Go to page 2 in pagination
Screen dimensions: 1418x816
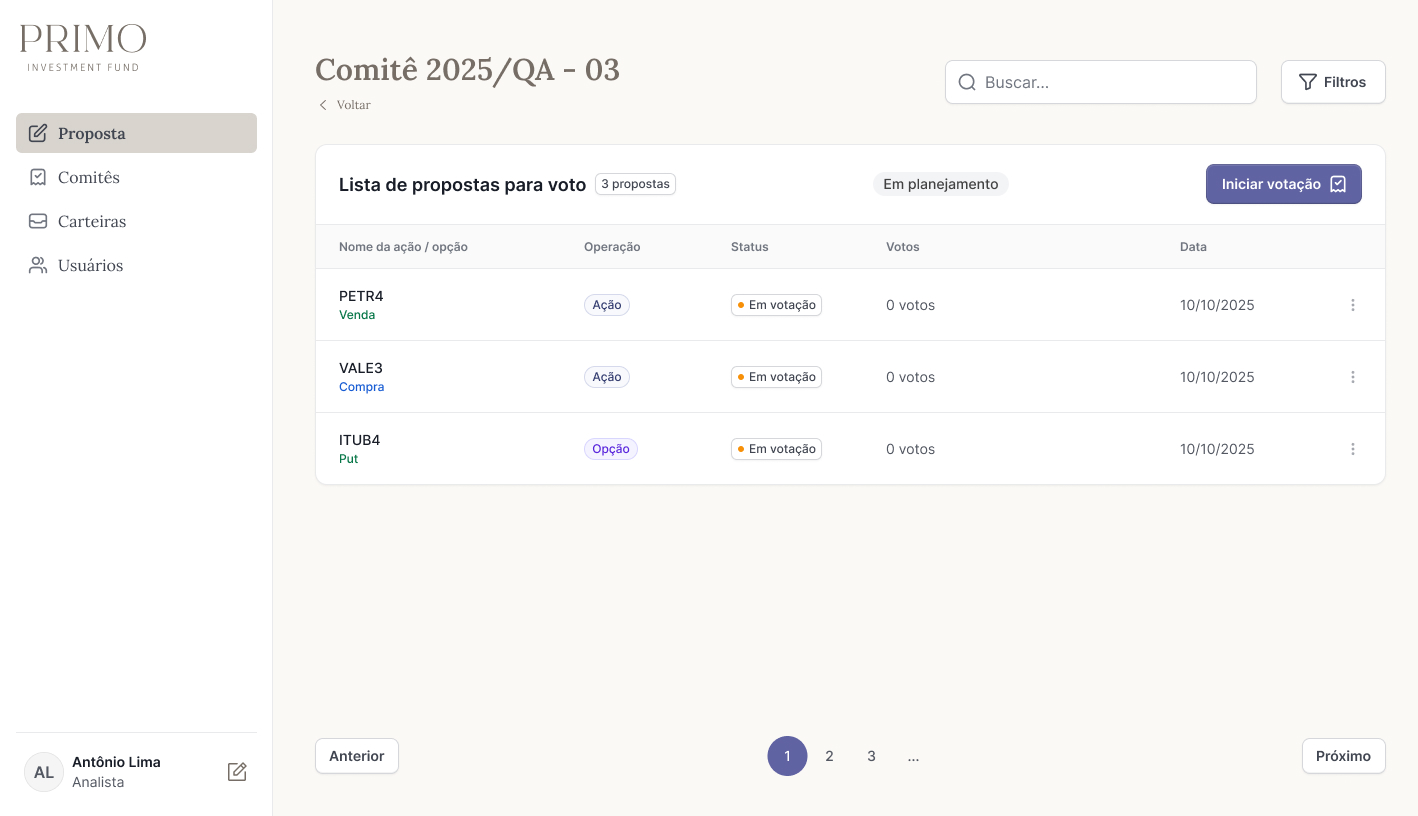pyautogui.click(x=829, y=756)
